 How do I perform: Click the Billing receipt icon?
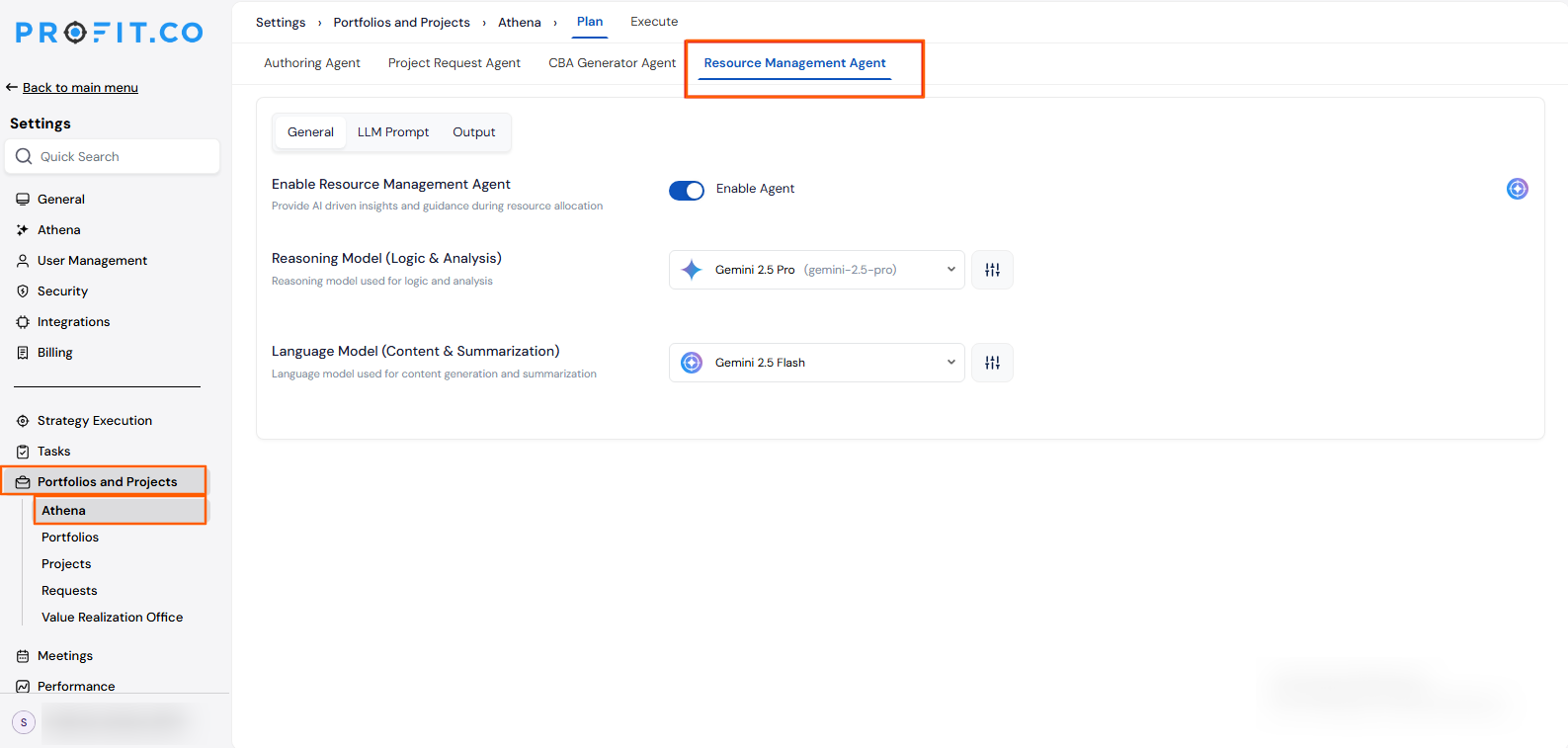23,353
